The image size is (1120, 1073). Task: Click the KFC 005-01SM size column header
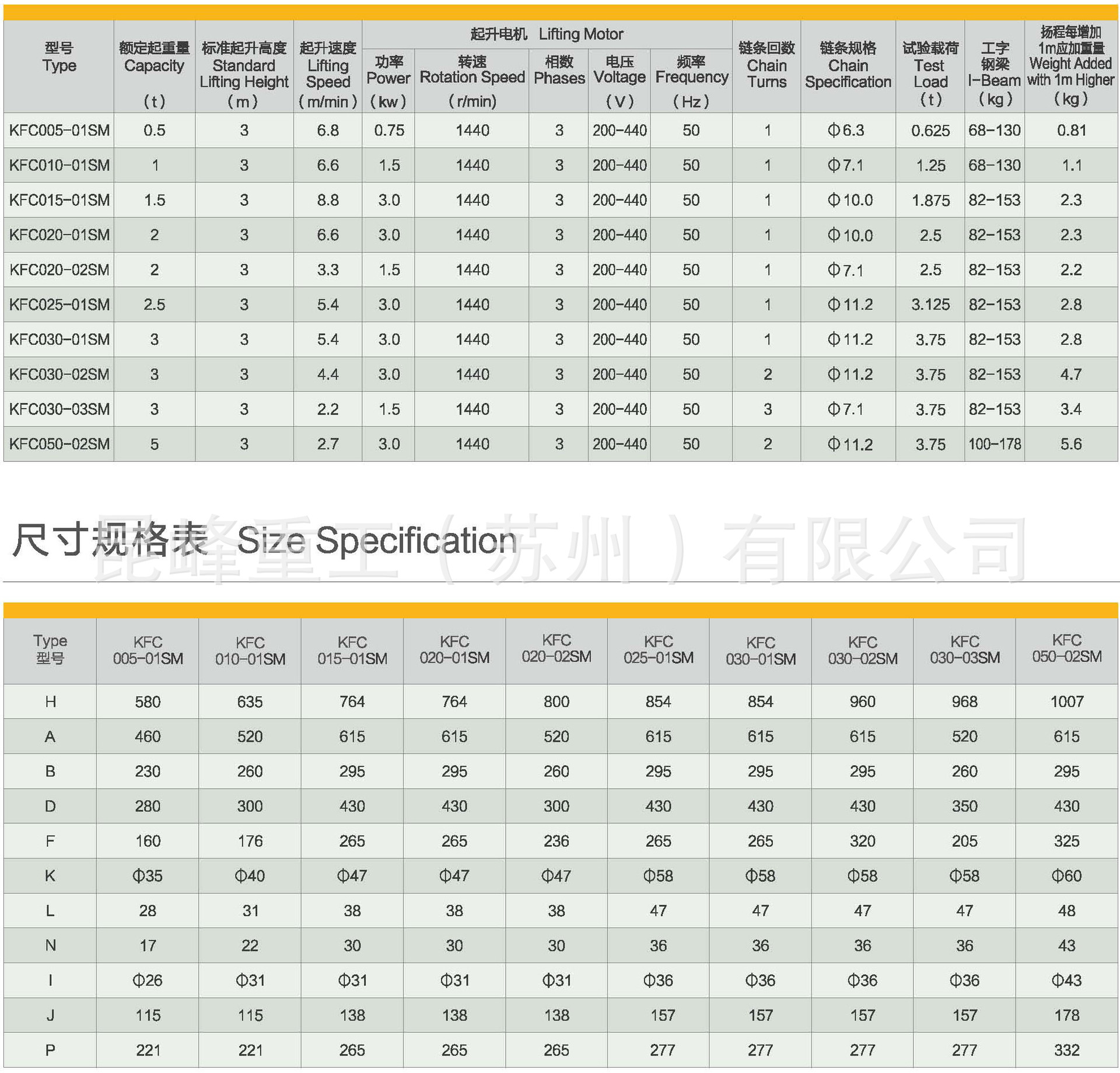(x=148, y=651)
